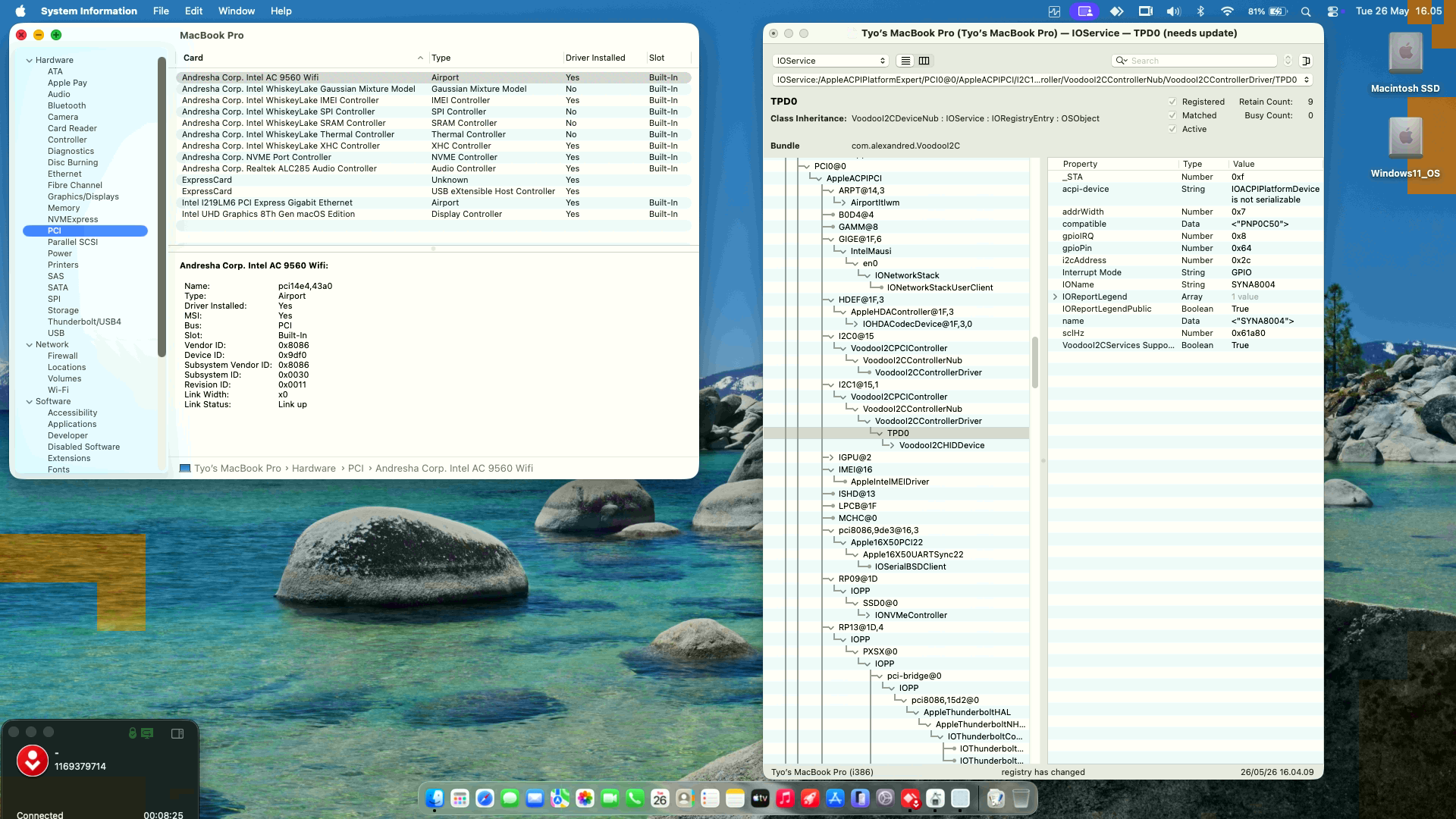Open the IOService path dropdown ending in TPD0
The image size is (1456, 819).
click(x=1042, y=80)
